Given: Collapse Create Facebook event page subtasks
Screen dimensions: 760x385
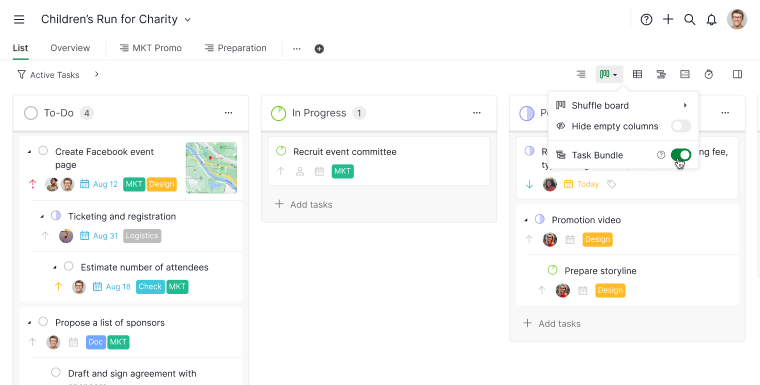Looking at the screenshot, I should tap(29, 152).
